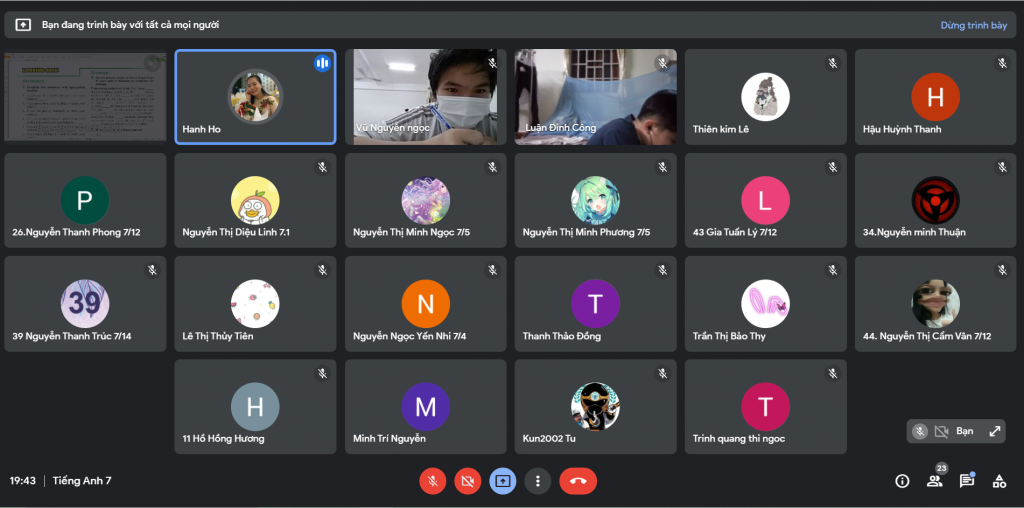This screenshot has height=508, width=1024.
Task: Toggle the microphone mute button
Action: 432,481
